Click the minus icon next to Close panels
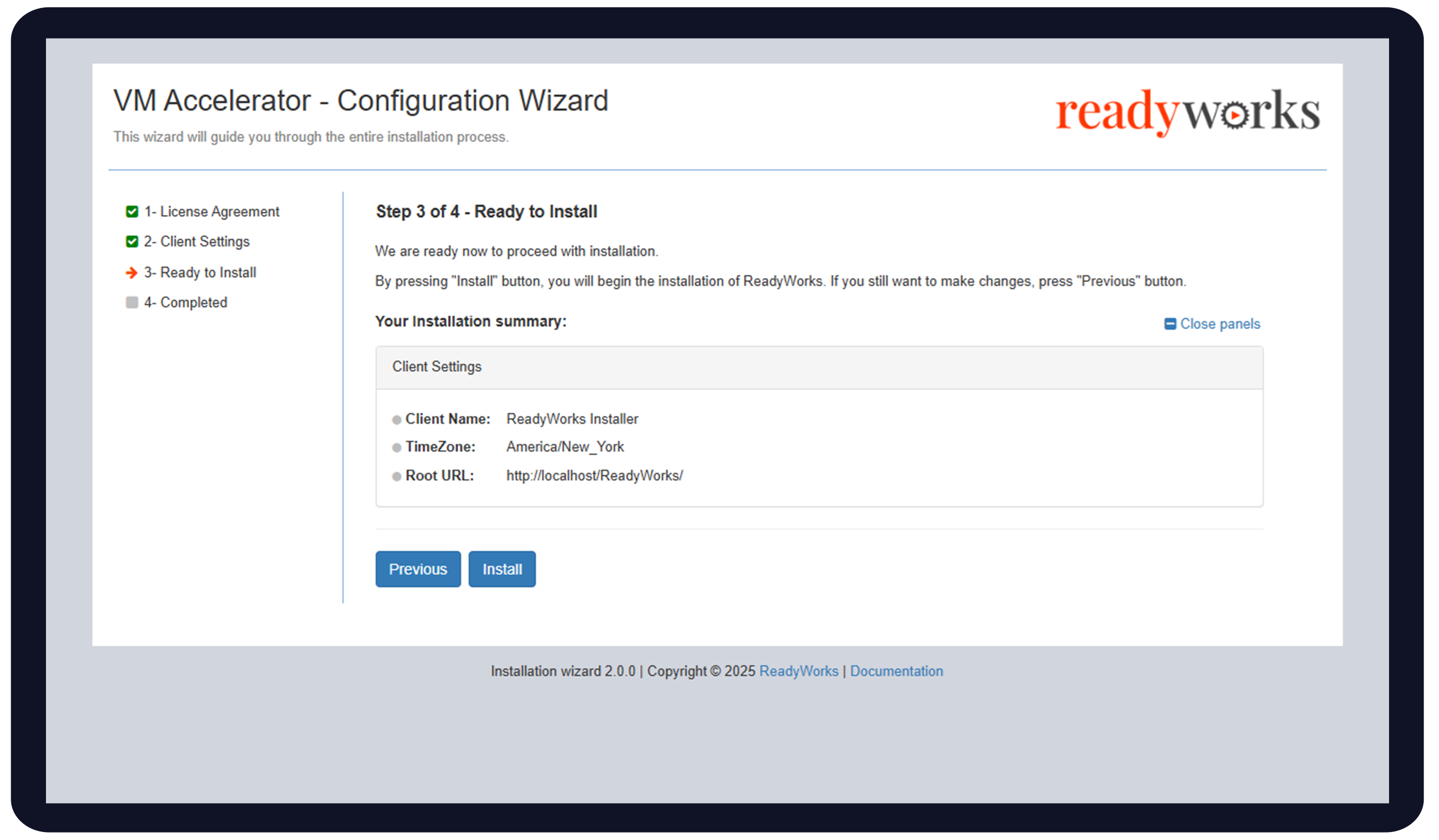This screenshot has width=1439, height=840. [x=1170, y=324]
